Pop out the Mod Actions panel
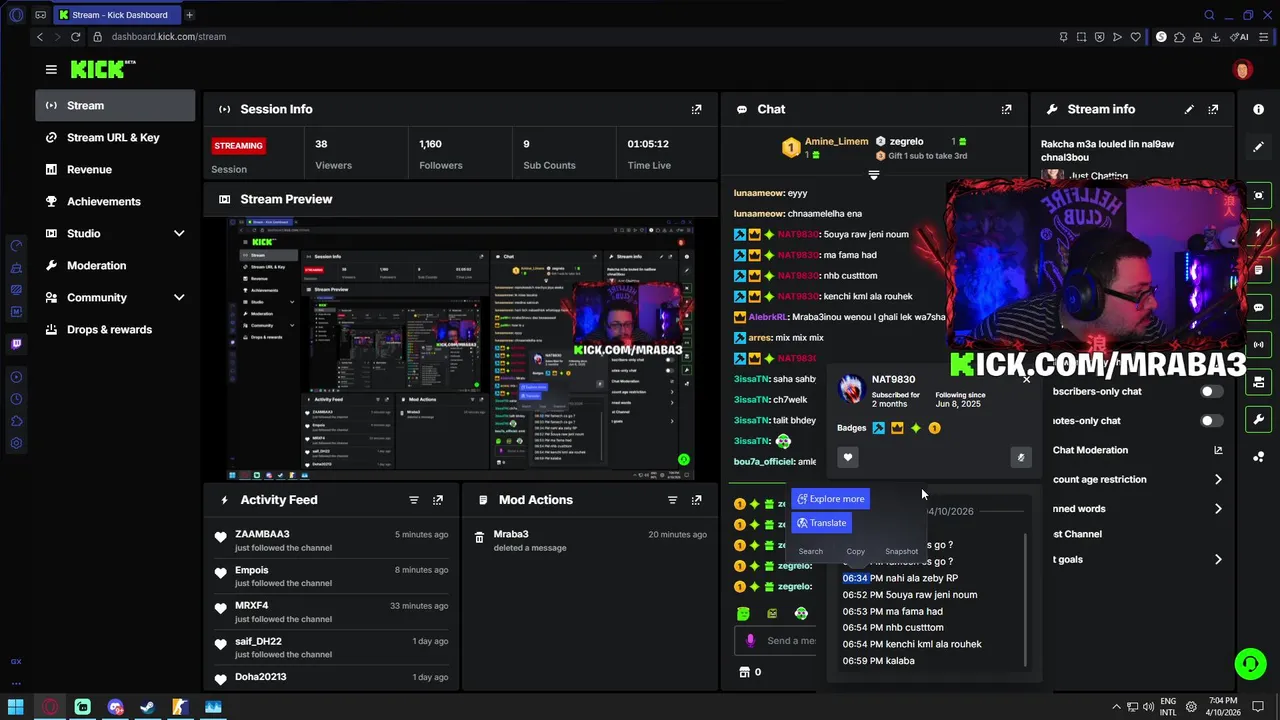Screen dimensions: 1280x720 [696, 500]
